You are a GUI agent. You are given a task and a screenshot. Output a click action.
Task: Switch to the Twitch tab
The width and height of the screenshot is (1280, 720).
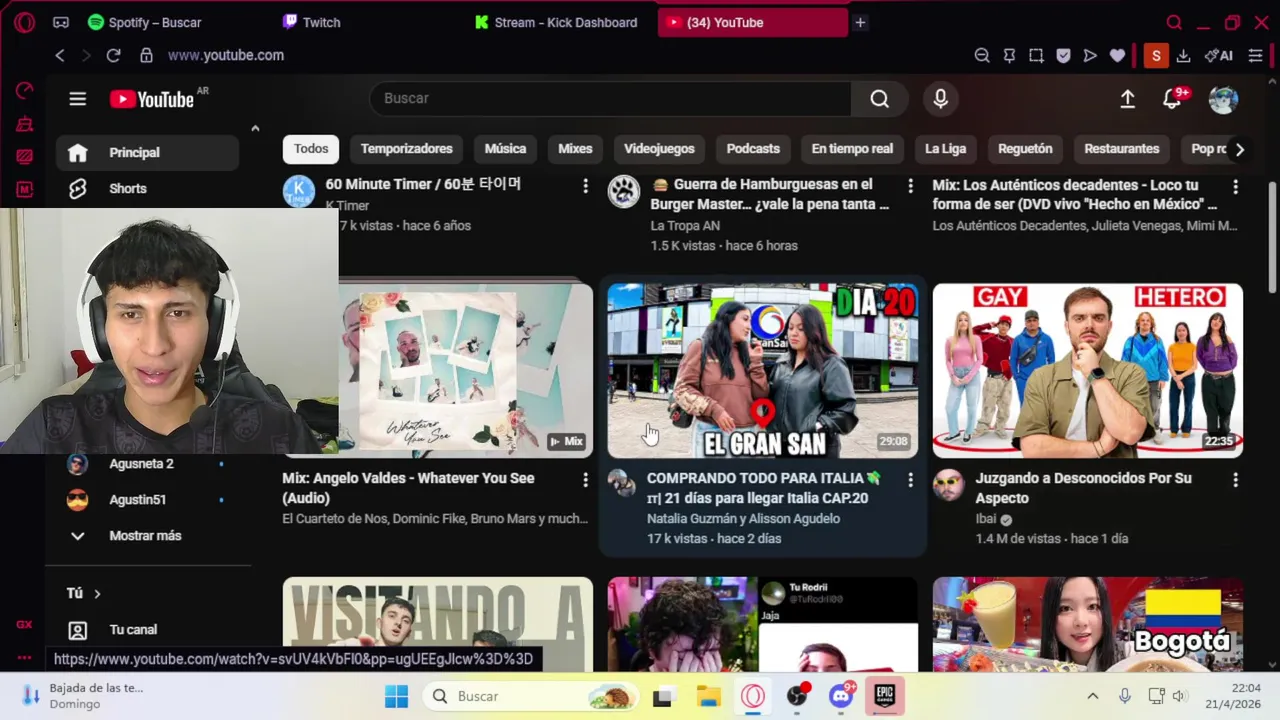(x=311, y=22)
